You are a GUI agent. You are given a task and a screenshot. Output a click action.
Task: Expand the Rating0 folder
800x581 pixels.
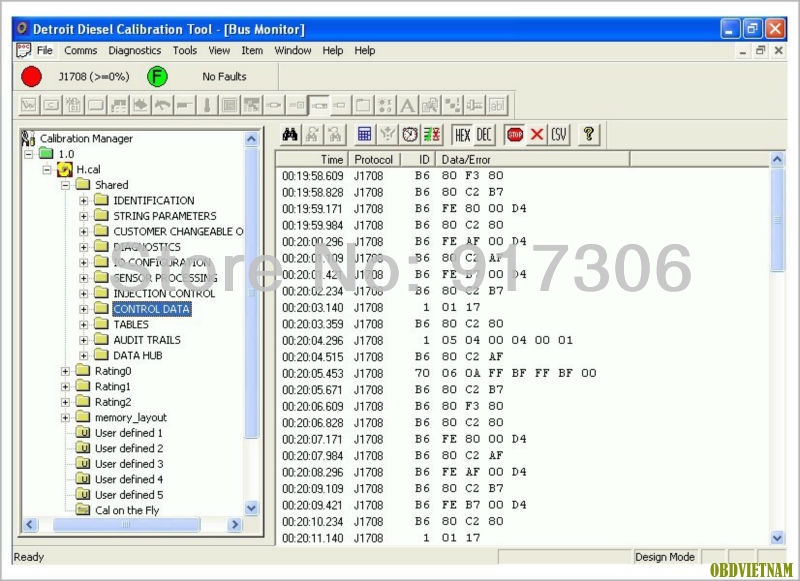[65, 371]
